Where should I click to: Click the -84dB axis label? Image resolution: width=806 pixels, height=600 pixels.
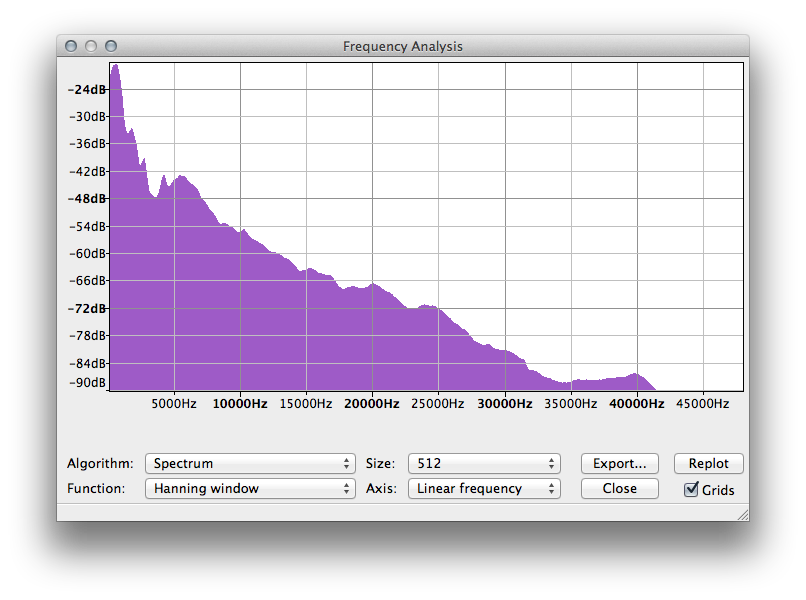point(87,363)
